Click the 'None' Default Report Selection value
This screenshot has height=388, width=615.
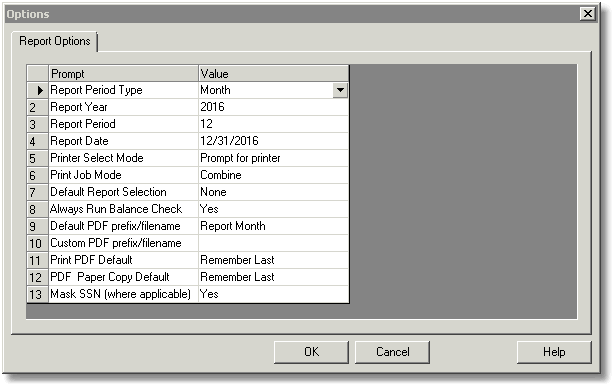click(273, 192)
